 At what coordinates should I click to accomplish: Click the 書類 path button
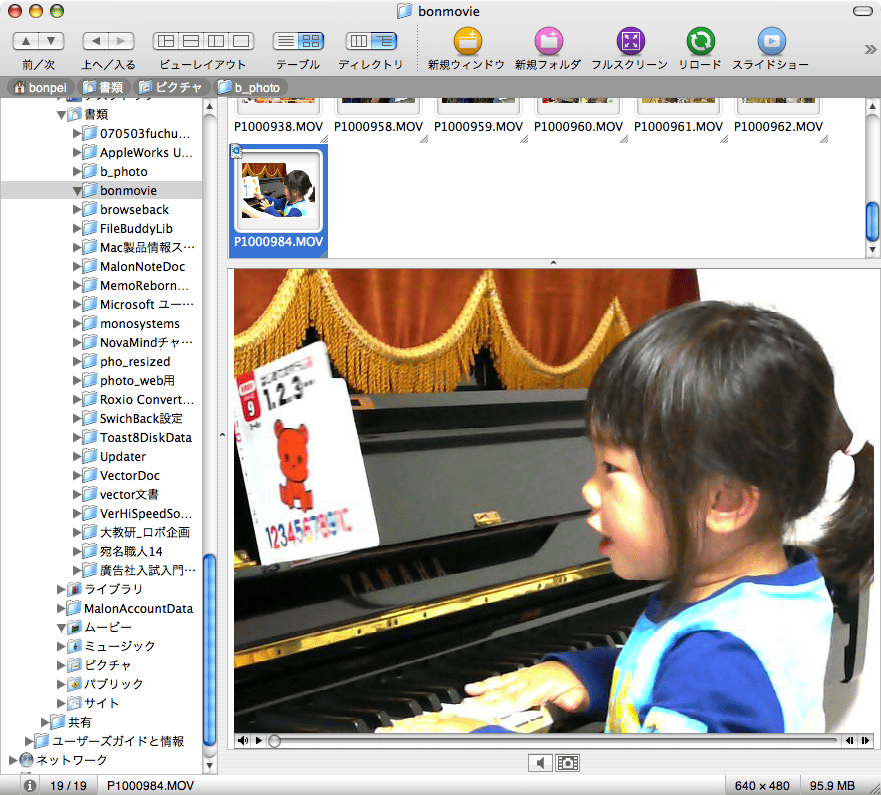(103, 87)
